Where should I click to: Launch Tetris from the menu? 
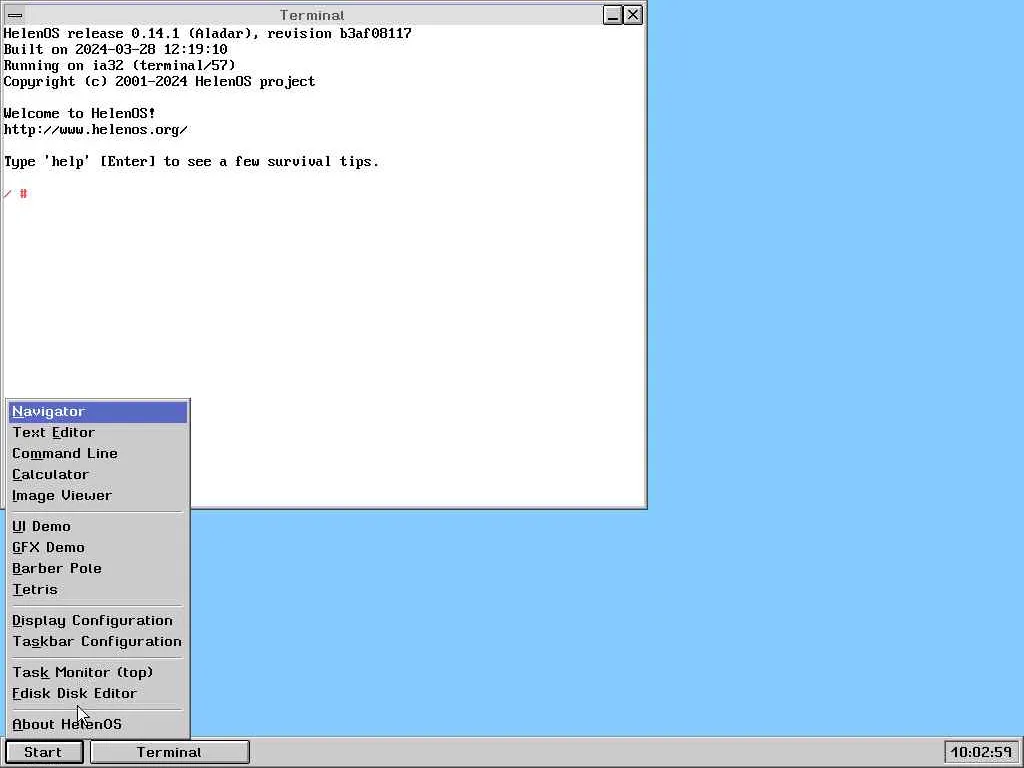98,589
